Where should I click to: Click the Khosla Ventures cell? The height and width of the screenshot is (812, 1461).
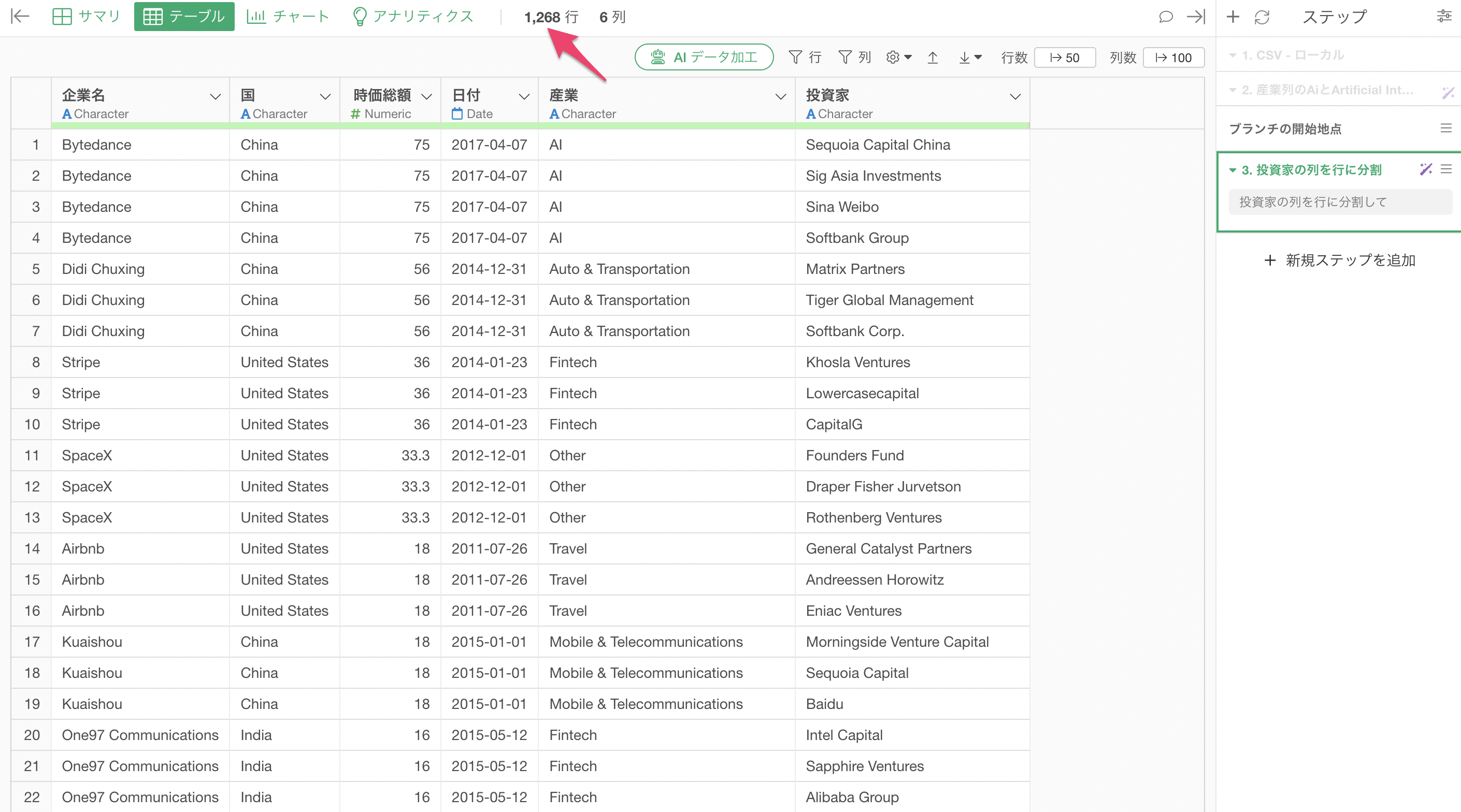[912, 363]
